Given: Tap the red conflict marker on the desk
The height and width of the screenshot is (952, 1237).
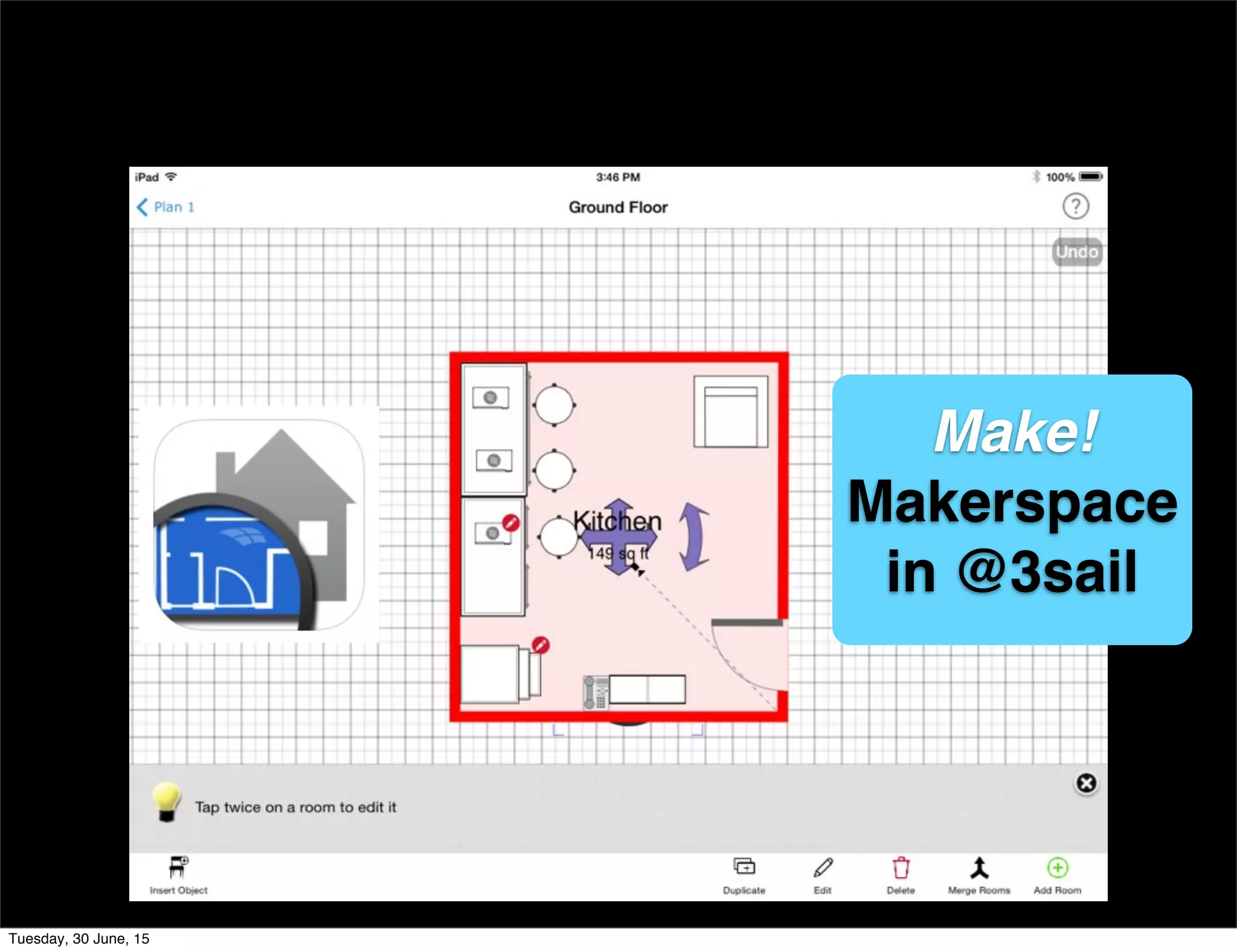Looking at the screenshot, I should [x=541, y=645].
